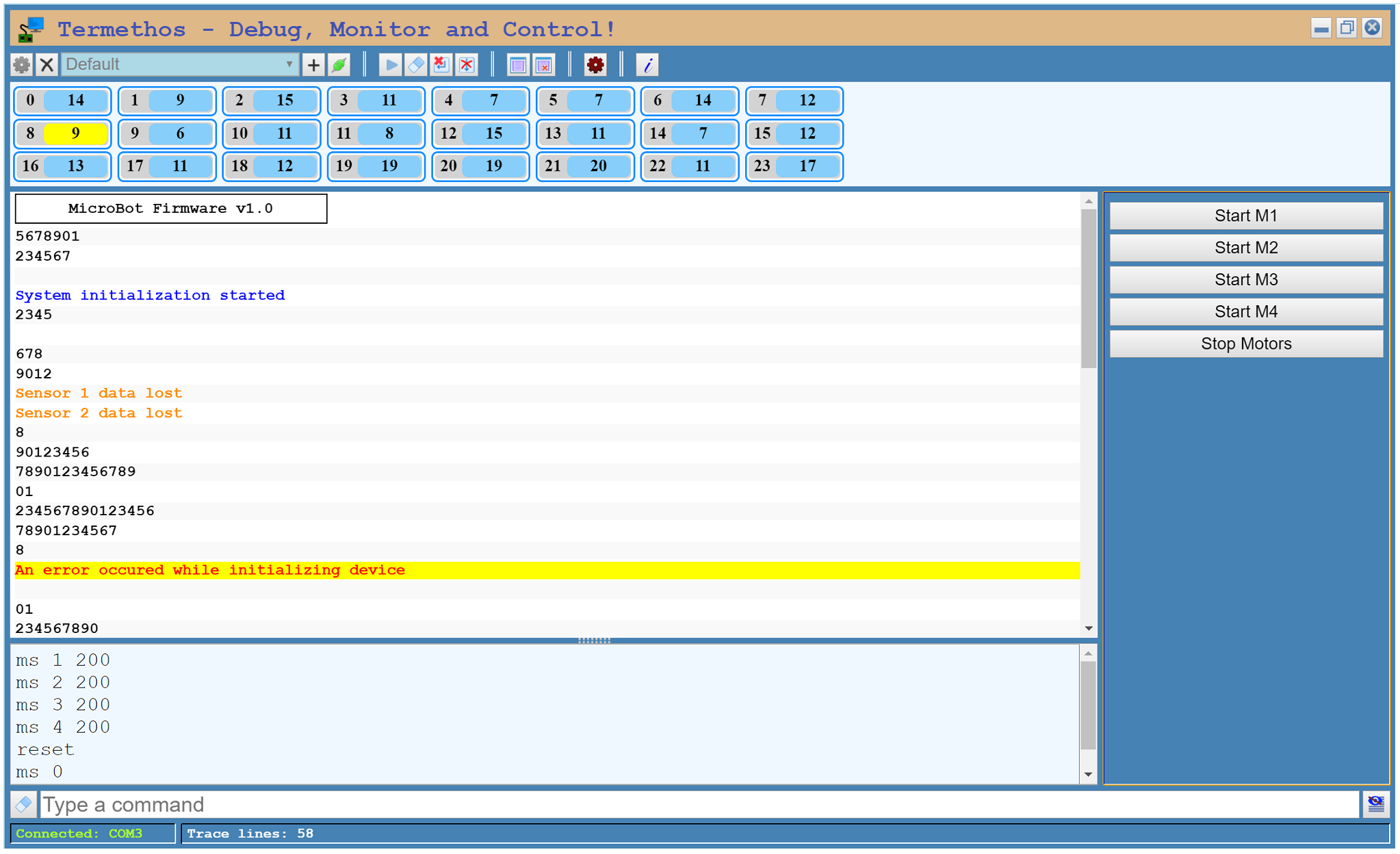Viewport: 1400px width, 854px height.
Task: Click the leaf/clear log icon
Action: pos(340,66)
